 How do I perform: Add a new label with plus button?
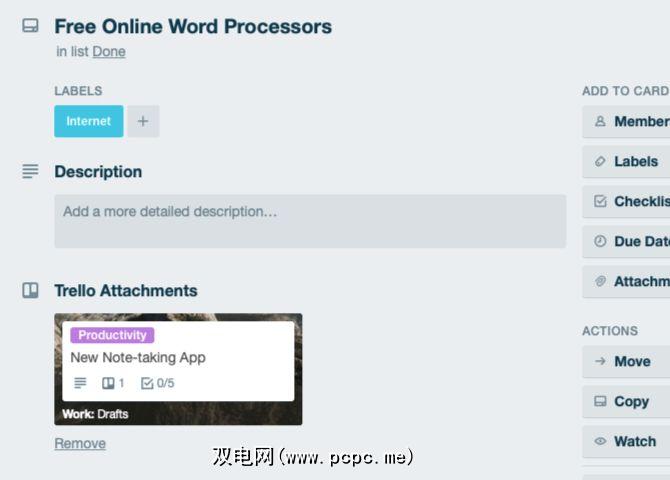tap(143, 121)
